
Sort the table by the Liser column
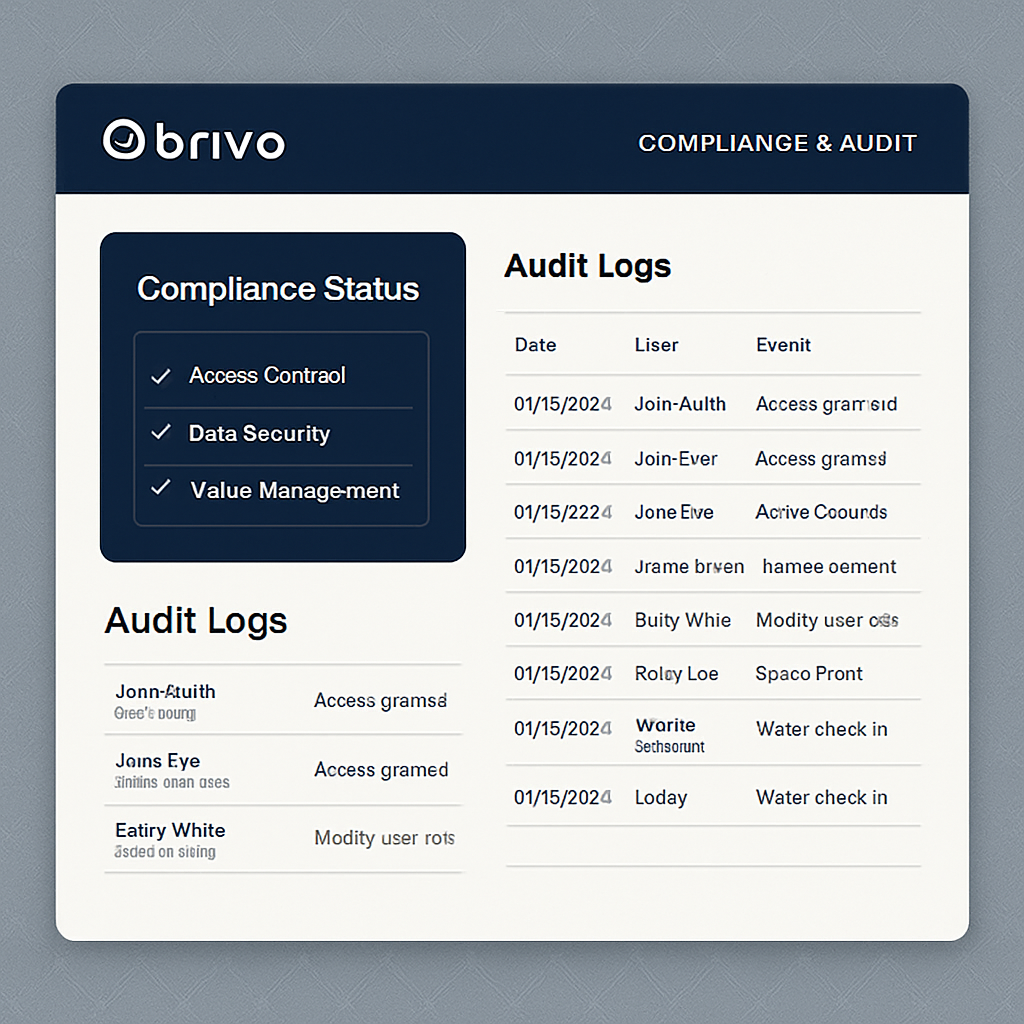tap(656, 345)
